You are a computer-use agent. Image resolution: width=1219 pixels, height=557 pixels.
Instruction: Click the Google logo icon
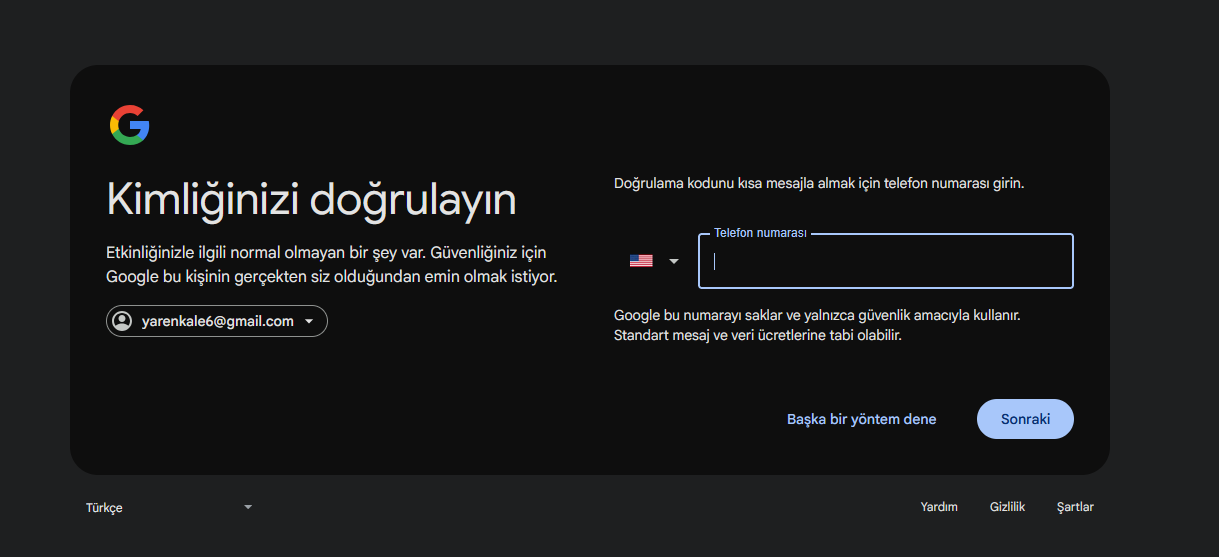click(130, 125)
